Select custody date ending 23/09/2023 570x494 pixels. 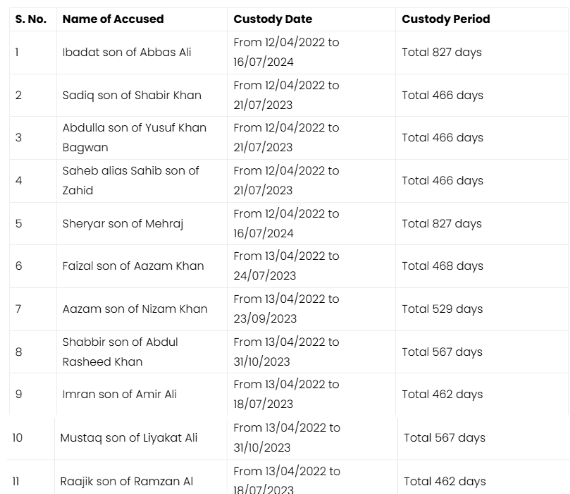pos(286,309)
